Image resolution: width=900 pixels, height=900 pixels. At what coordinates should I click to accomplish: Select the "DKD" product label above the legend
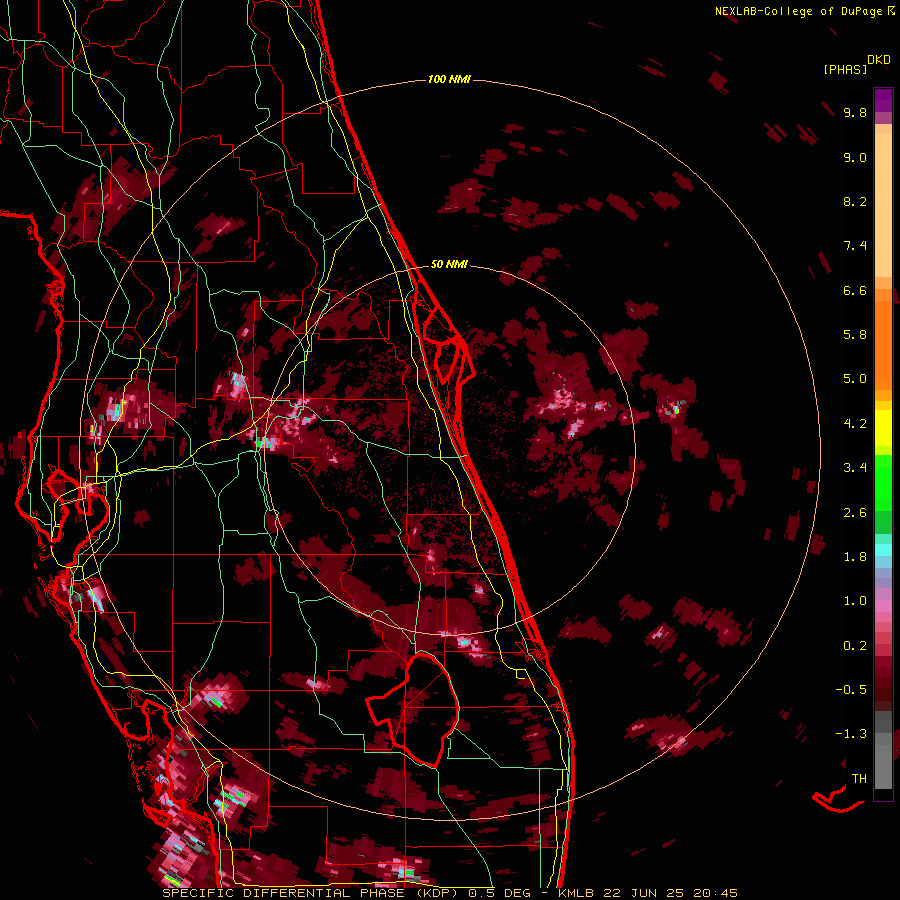point(878,60)
